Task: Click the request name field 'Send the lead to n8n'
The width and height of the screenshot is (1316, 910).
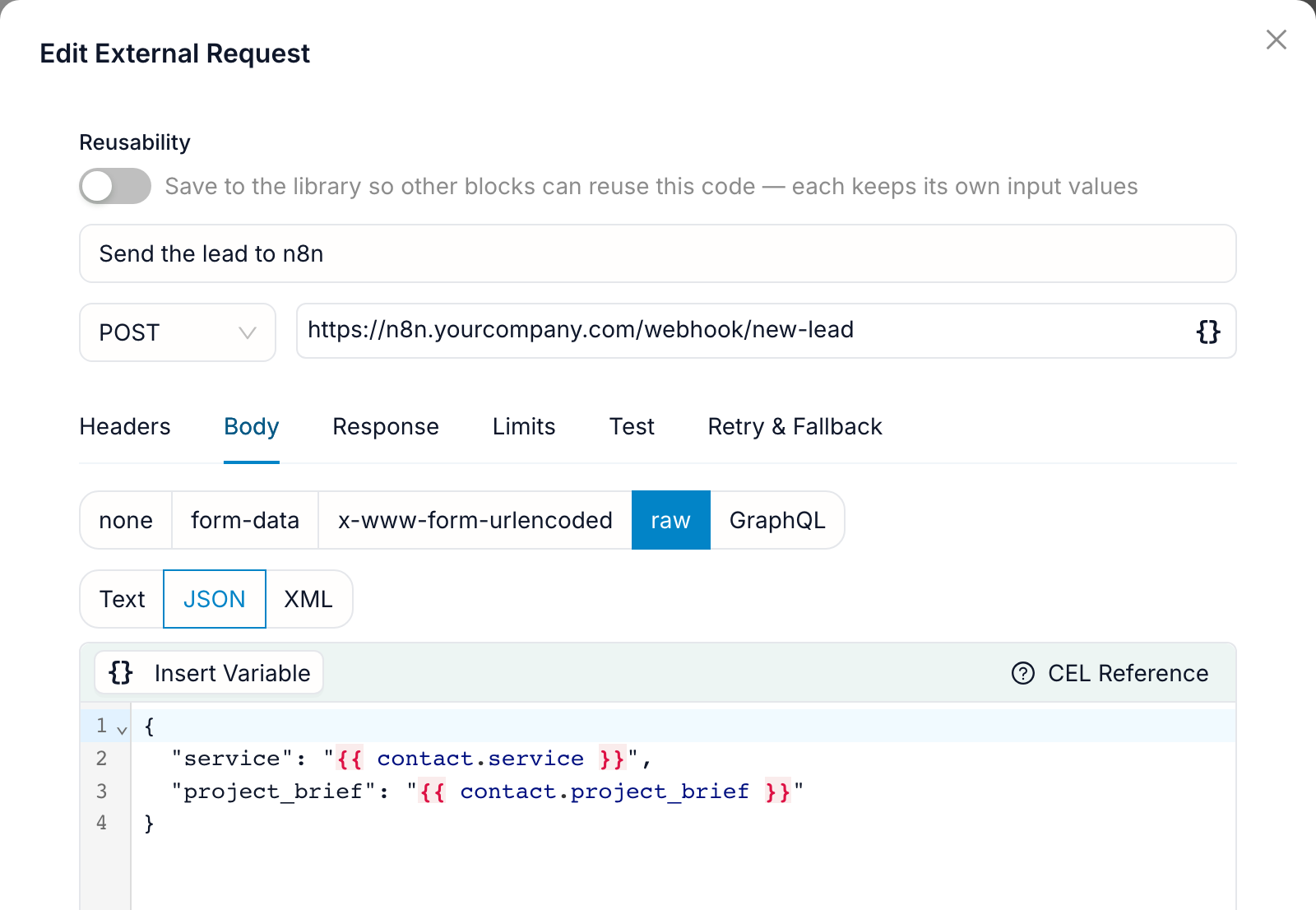Action: pyautogui.click(x=658, y=253)
